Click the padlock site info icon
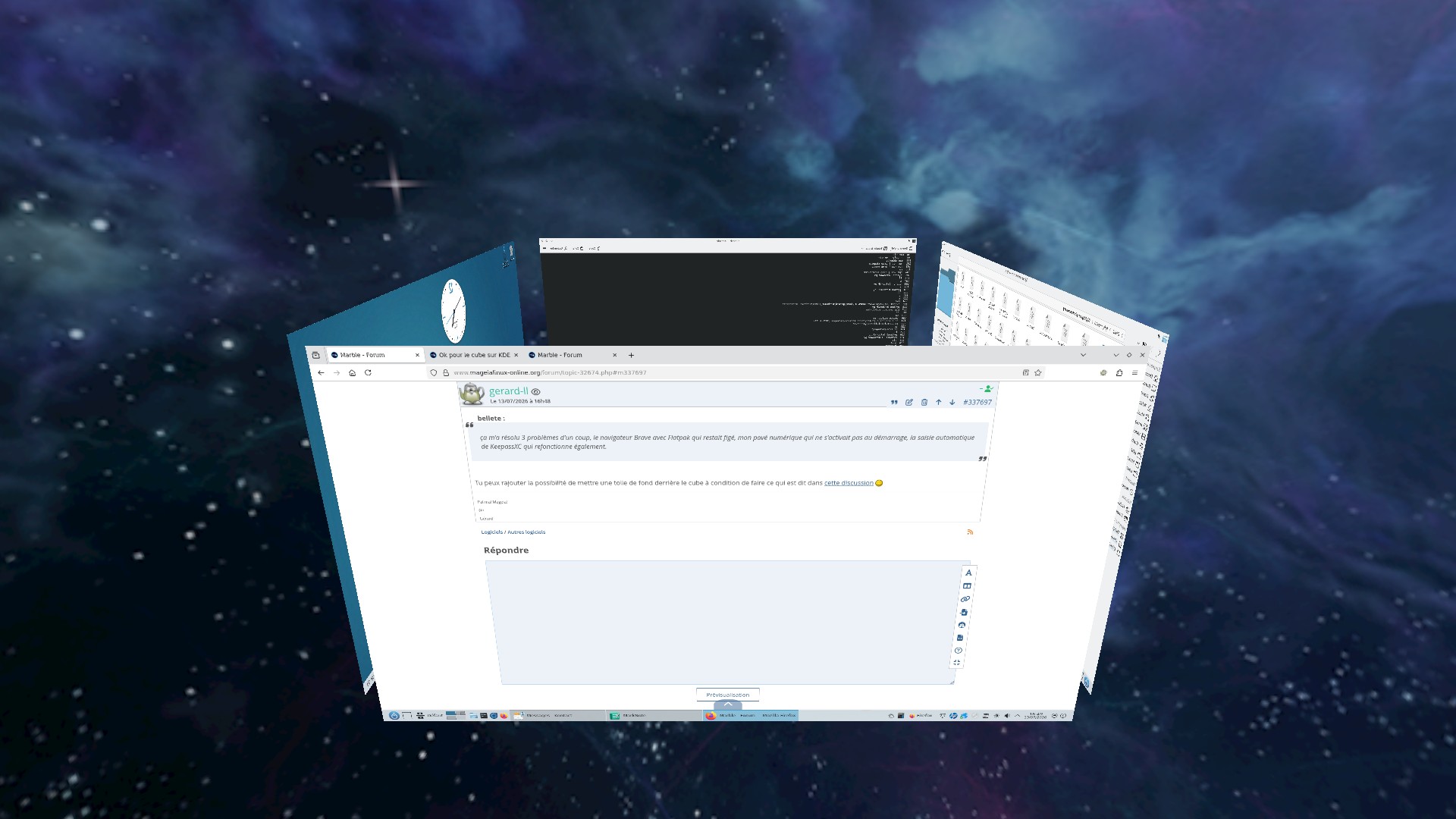This screenshot has height=819, width=1456. coord(446,372)
